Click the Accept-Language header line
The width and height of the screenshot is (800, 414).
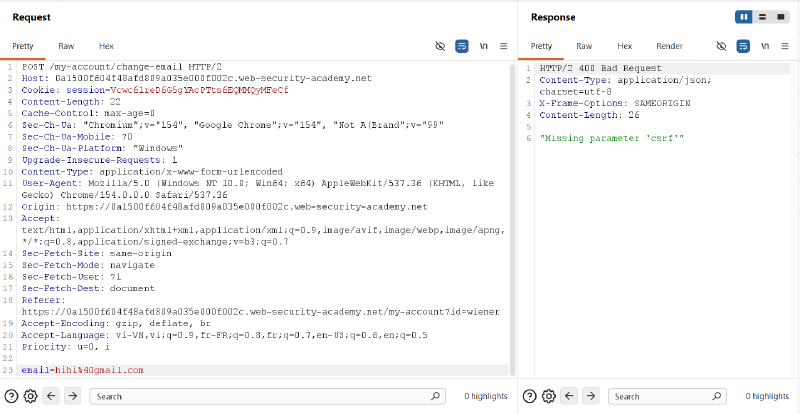[x=224, y=335]
